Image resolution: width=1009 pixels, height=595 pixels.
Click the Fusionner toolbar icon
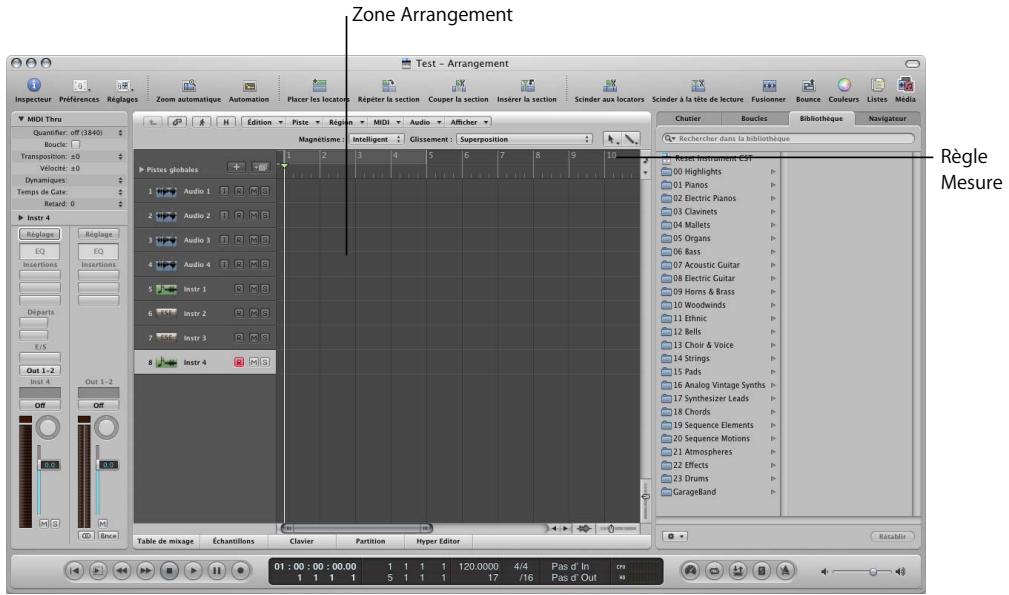(769, 86)
